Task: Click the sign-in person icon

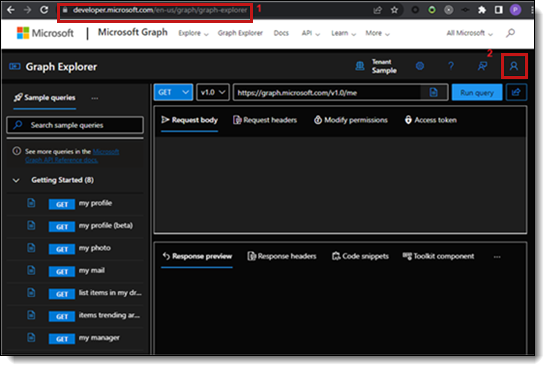Action: pyautogui.click(x=514, y=66)
